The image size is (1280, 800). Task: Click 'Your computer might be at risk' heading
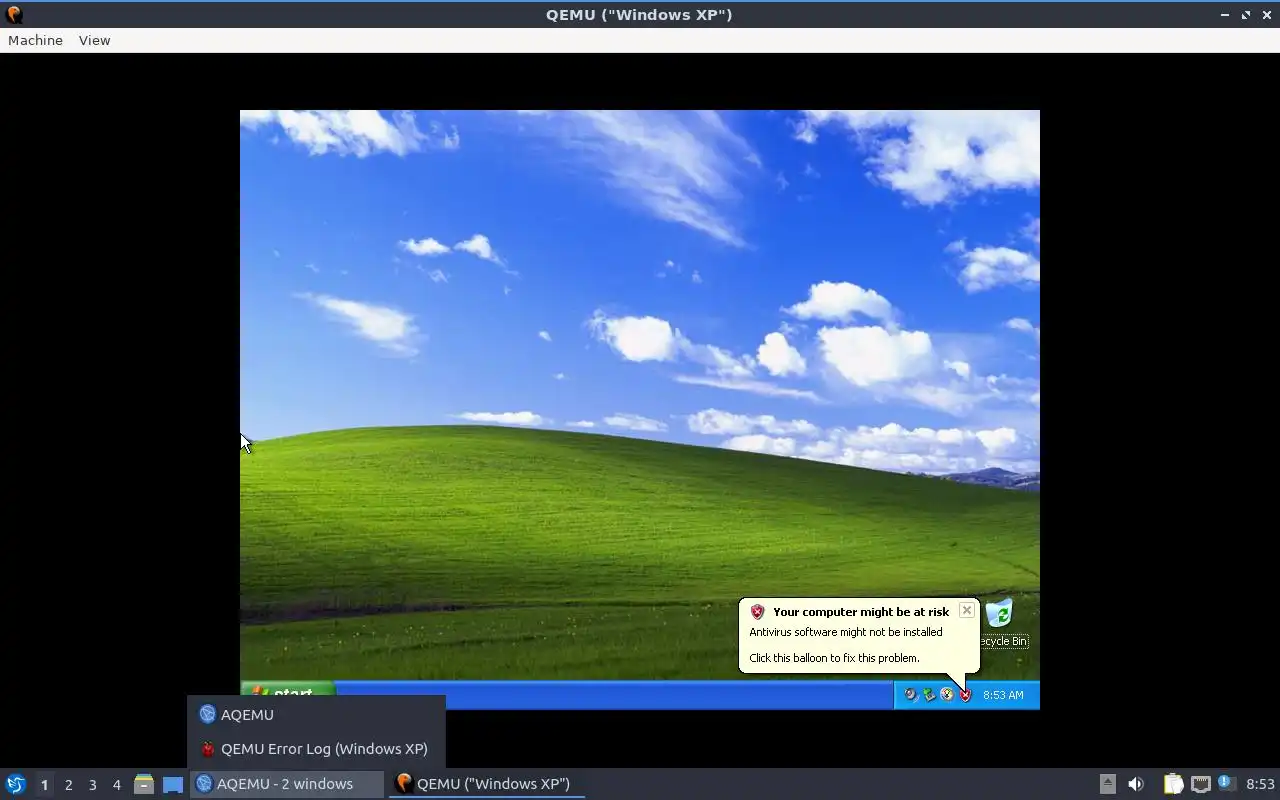point(861,611)
